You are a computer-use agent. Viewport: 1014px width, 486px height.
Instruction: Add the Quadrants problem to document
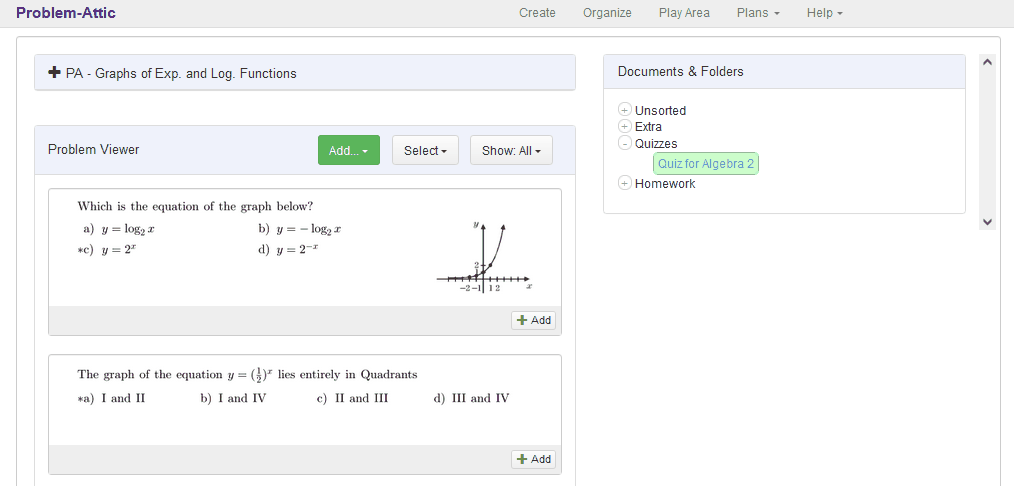click(x=533, y=459)
